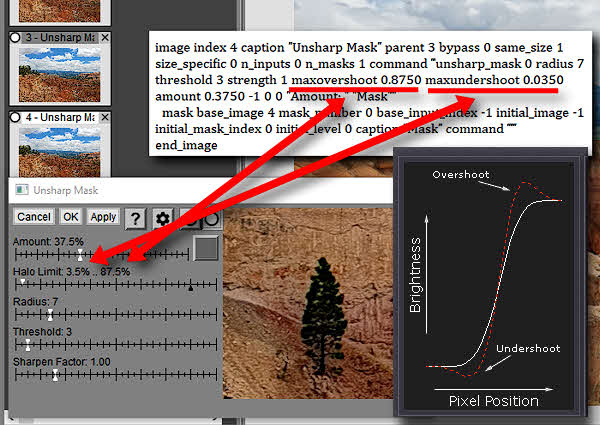Cancel the Unsharp Mask dialog
Screen dimensions: 600x425
[34, 217]
